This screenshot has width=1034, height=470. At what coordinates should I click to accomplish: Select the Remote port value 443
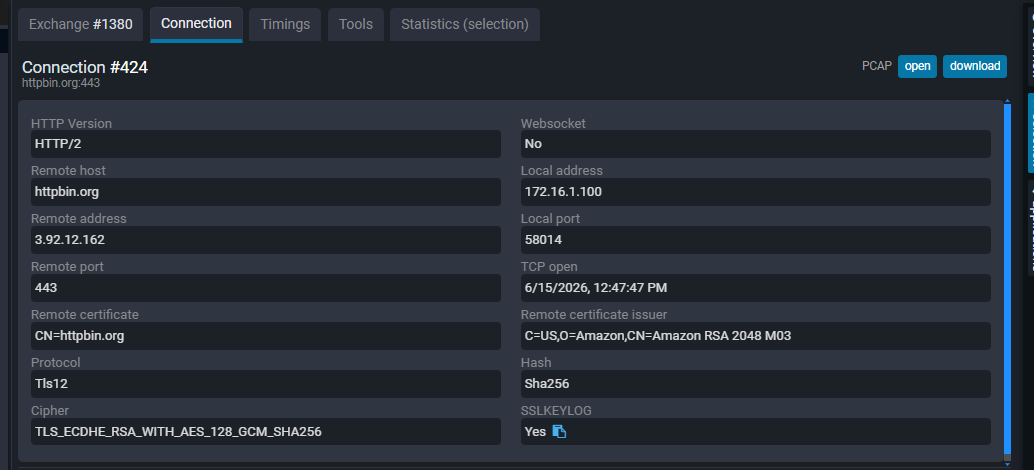[x=266, y=288]
